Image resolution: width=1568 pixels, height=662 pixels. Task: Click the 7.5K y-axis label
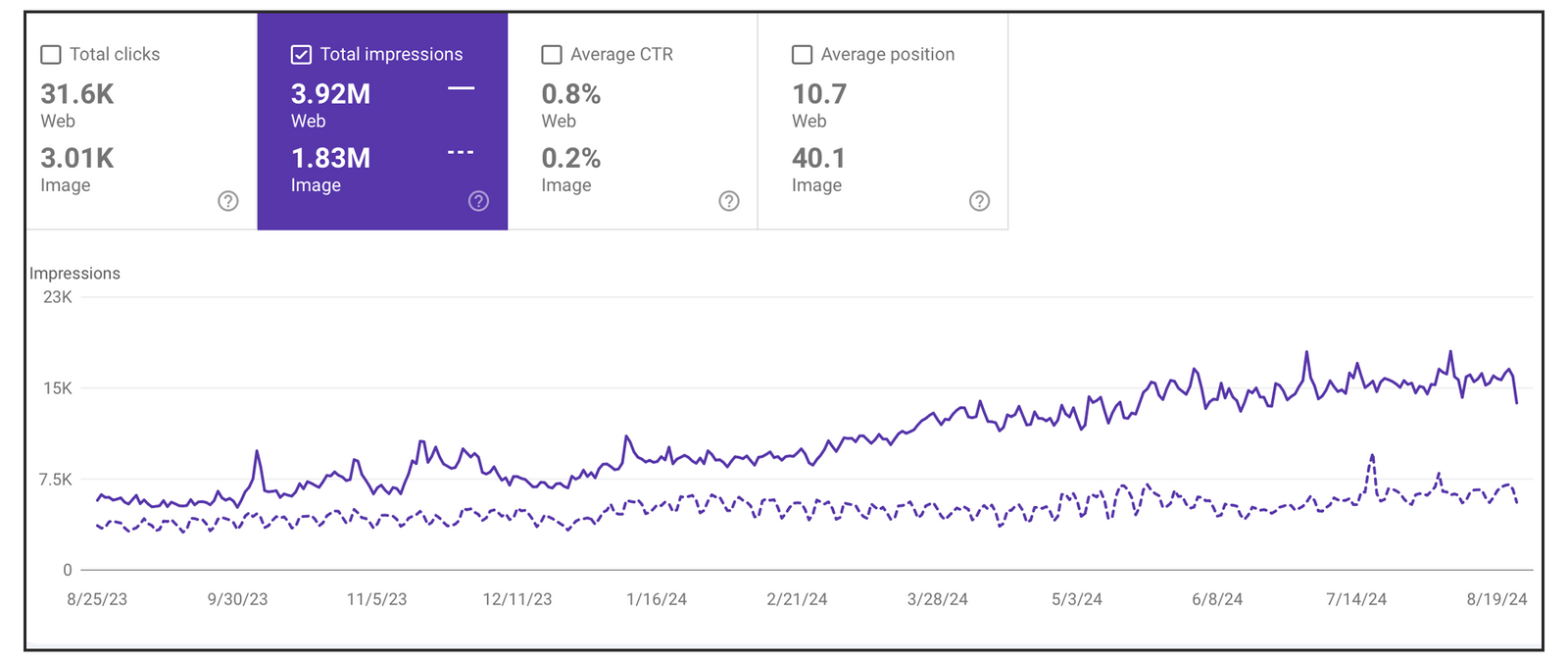click(56, 480)
